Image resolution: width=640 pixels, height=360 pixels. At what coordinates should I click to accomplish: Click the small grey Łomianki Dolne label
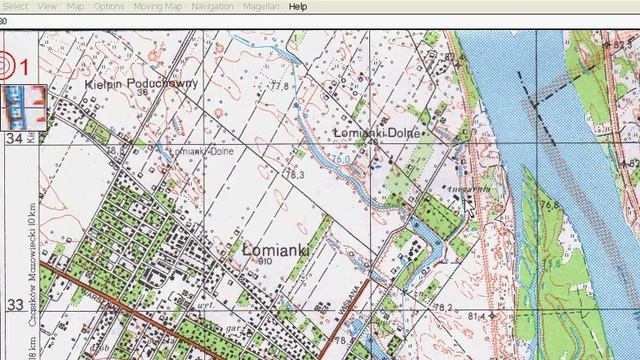click(x=201, y=151)
